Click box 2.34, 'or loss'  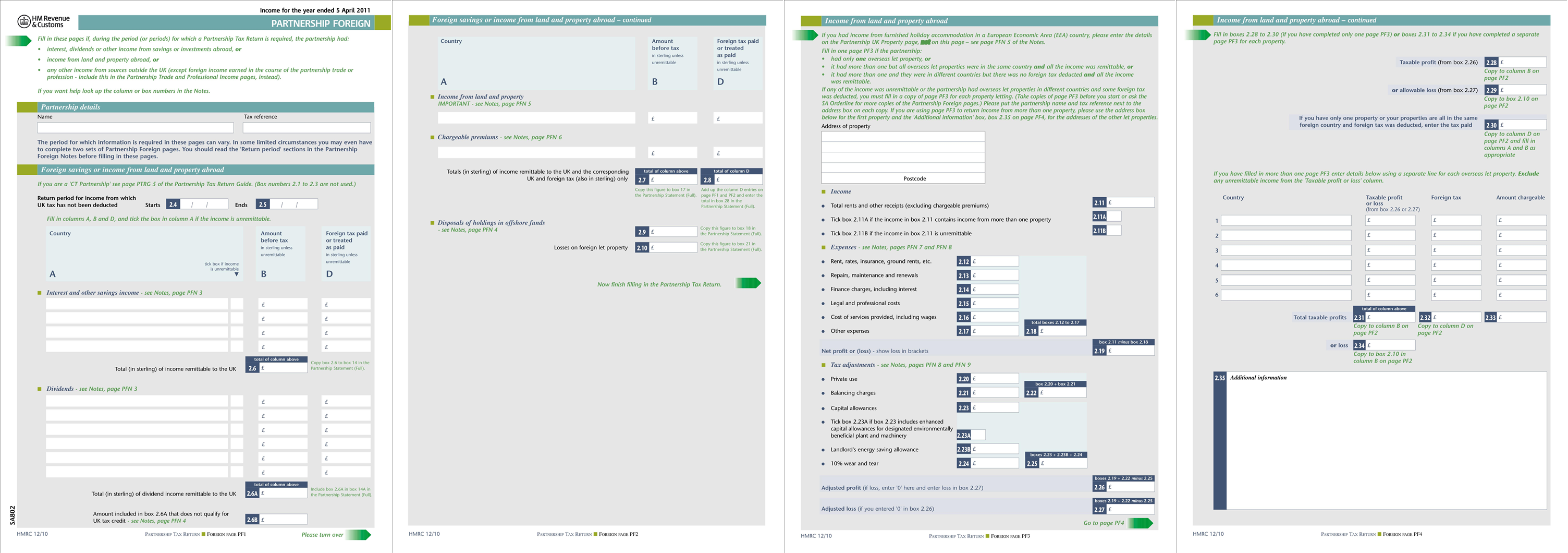pyautogui.click(x=1390, y=345)
